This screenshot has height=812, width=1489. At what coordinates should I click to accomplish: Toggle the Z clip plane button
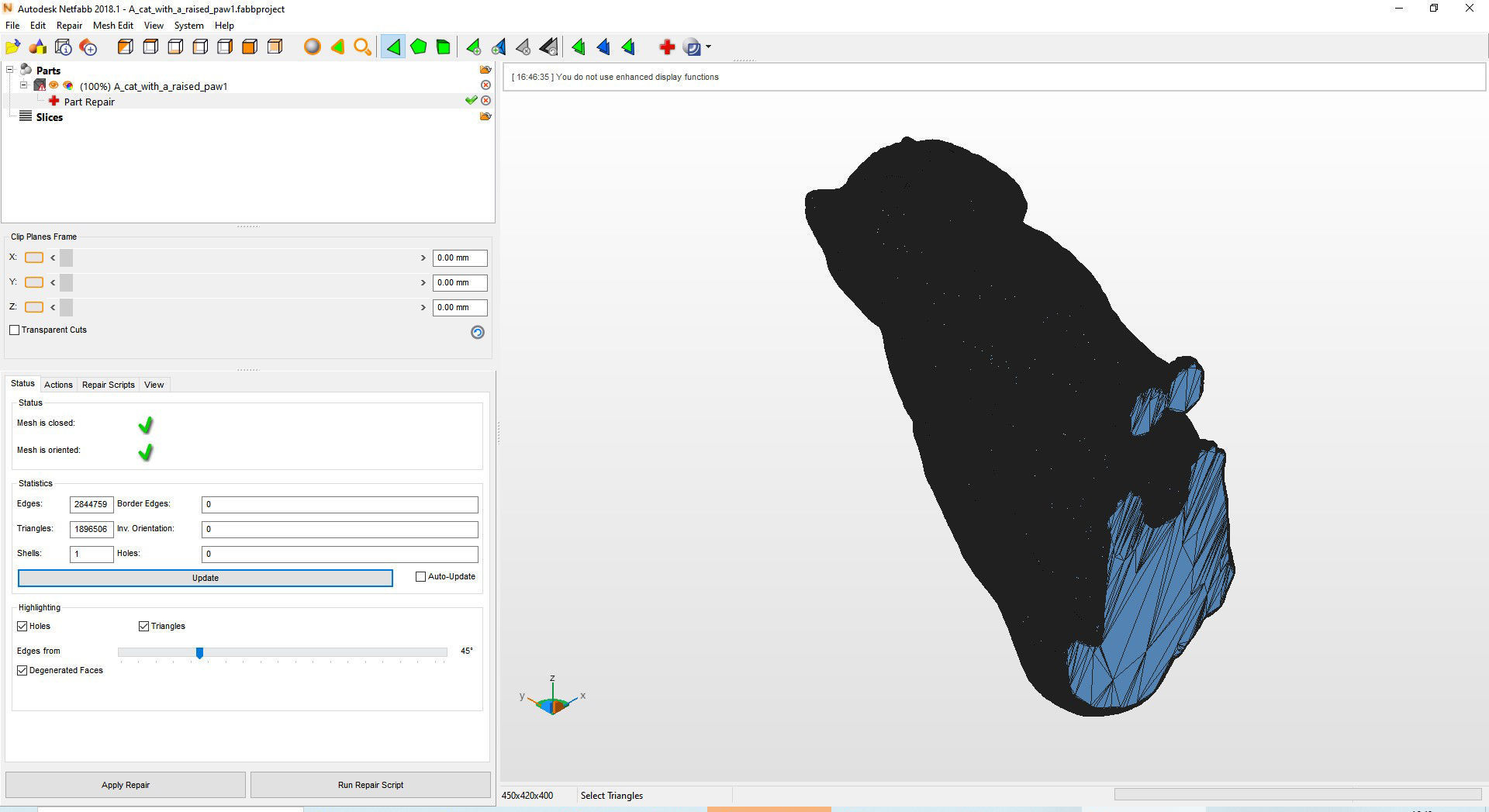pos(34,307)
